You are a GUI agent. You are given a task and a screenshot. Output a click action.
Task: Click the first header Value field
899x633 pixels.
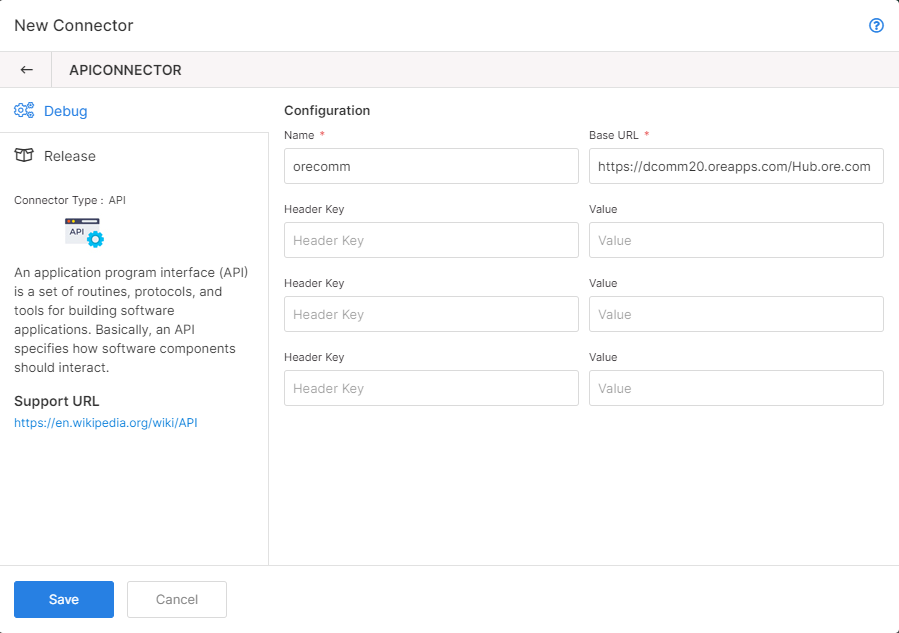point(736,240)
